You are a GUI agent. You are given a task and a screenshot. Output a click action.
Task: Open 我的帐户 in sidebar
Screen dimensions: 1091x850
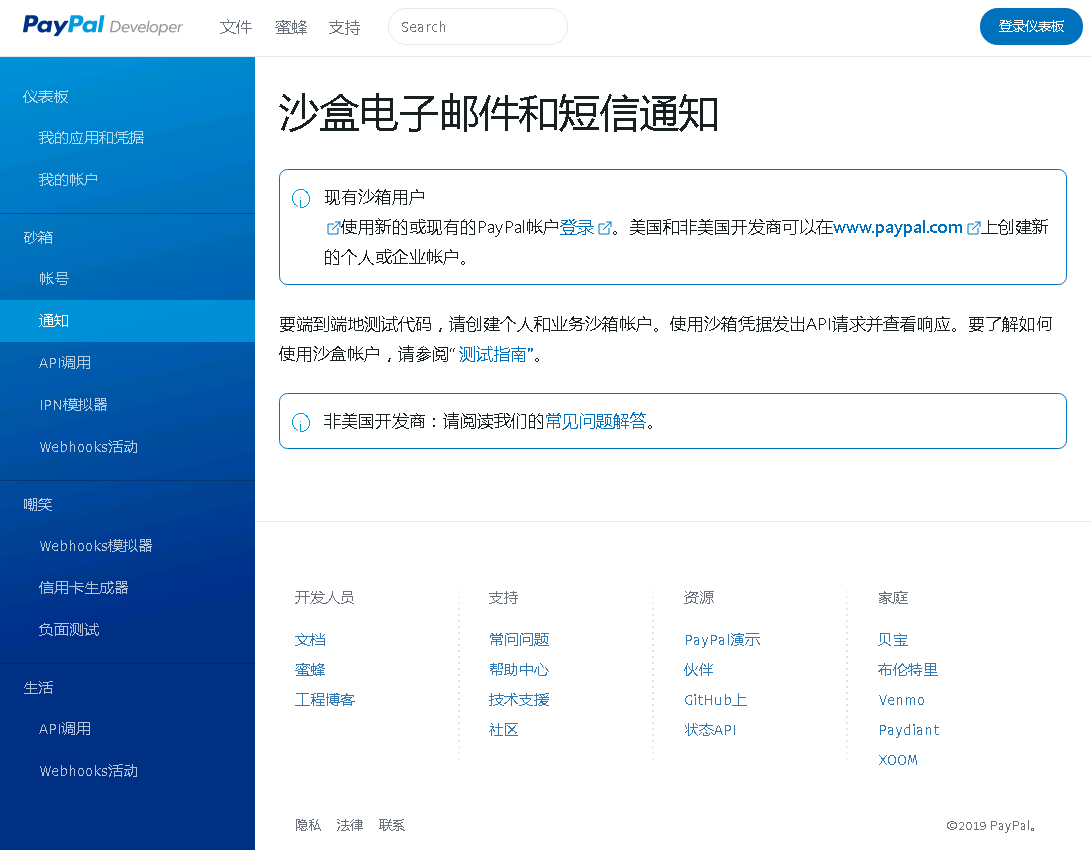pyautogui.click(x=68, y=179)
